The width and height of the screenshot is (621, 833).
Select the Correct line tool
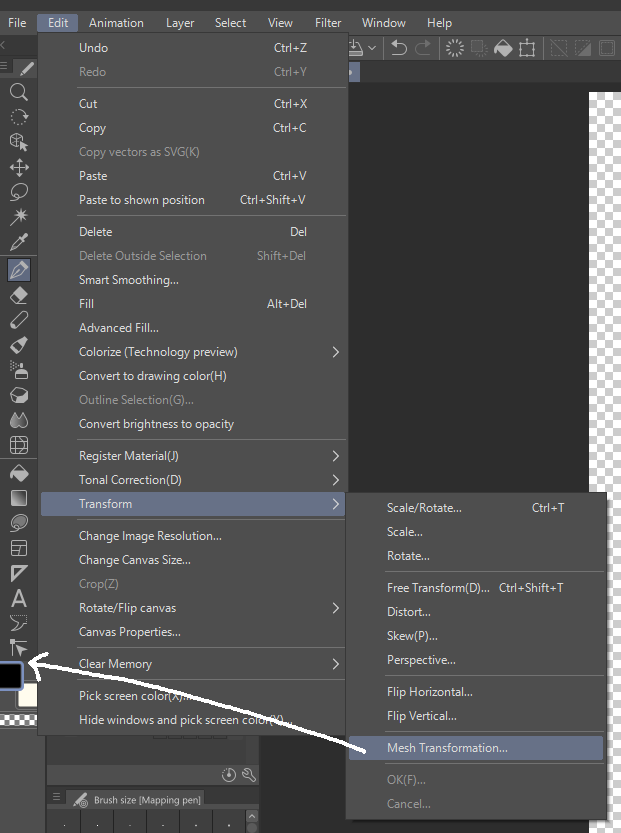point(19,647)
